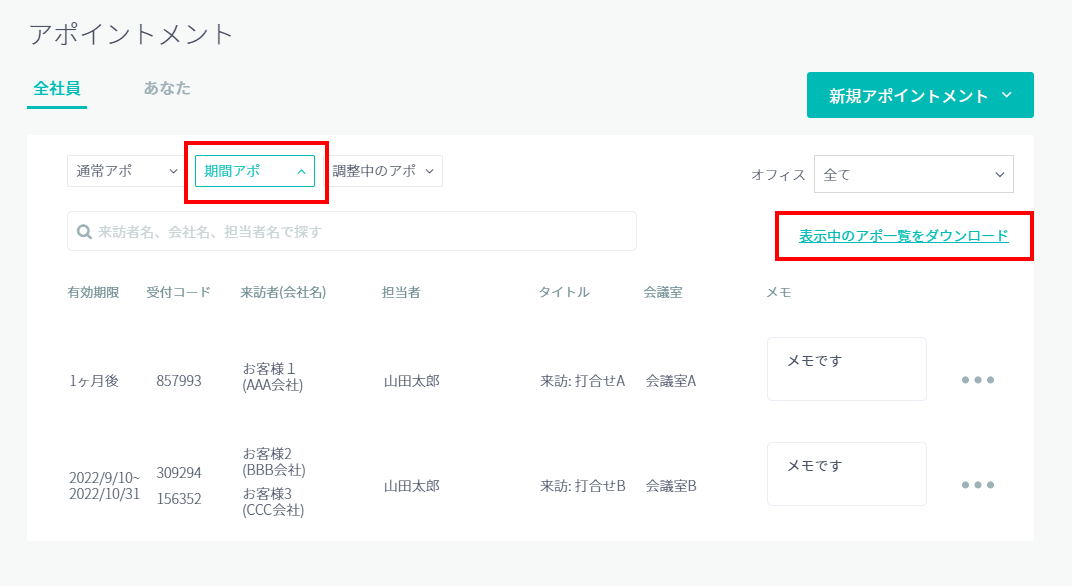This screenshot has width=1072, height=586.
Task: Download list via 表示中のアポ一覧をダウンロード link
Action: tap(904, 236)
